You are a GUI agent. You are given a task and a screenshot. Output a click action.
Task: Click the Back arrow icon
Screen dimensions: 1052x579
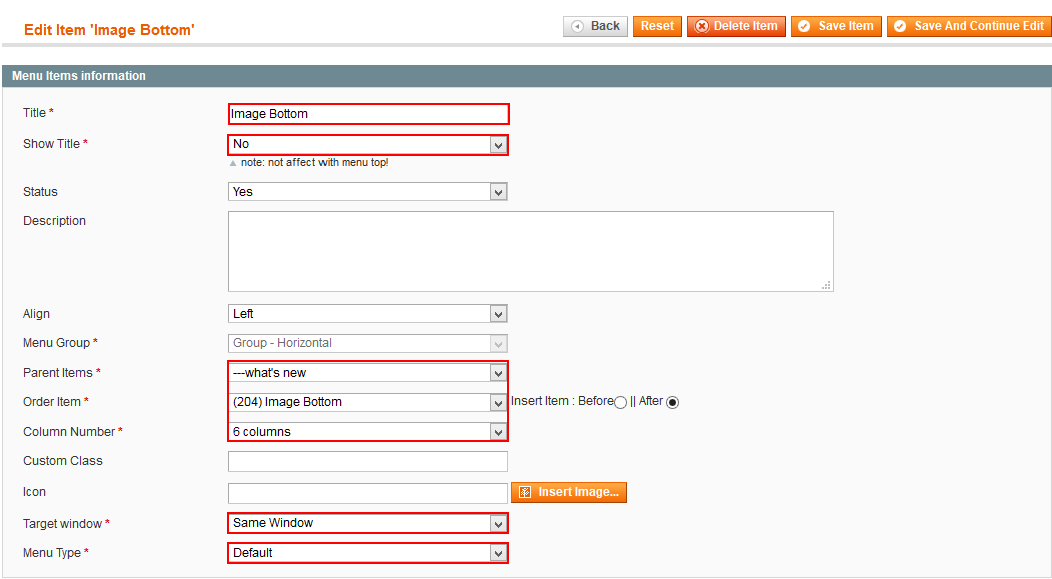pos(577,26)
